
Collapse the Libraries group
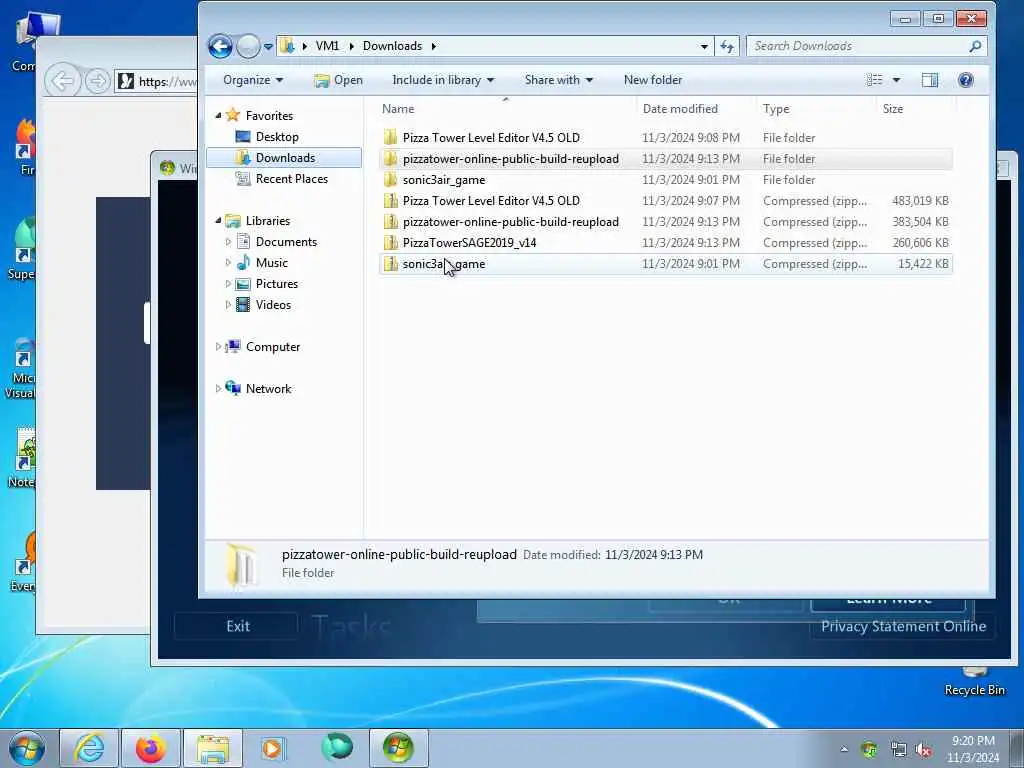[218, 221]
